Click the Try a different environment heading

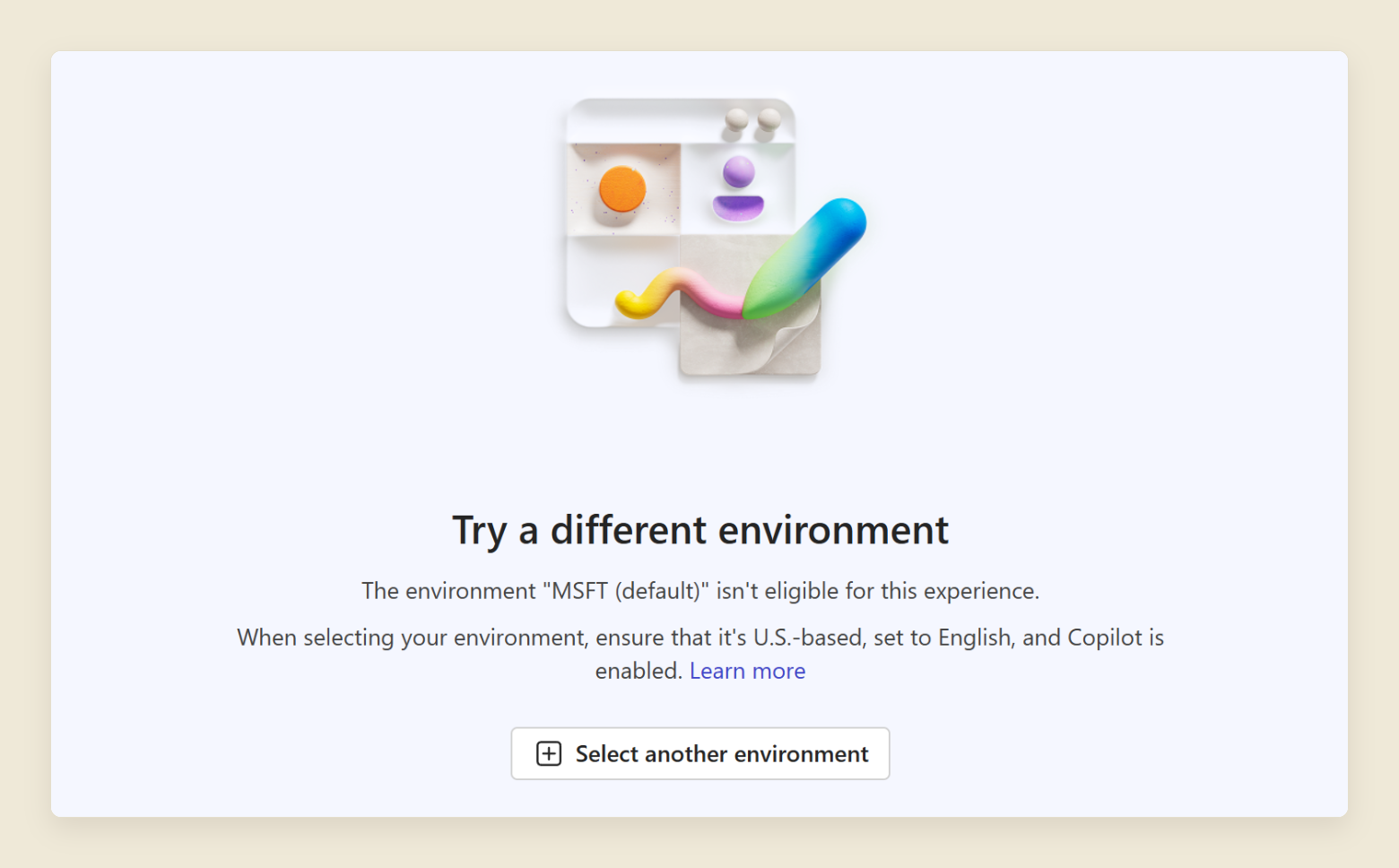point(700,530)
